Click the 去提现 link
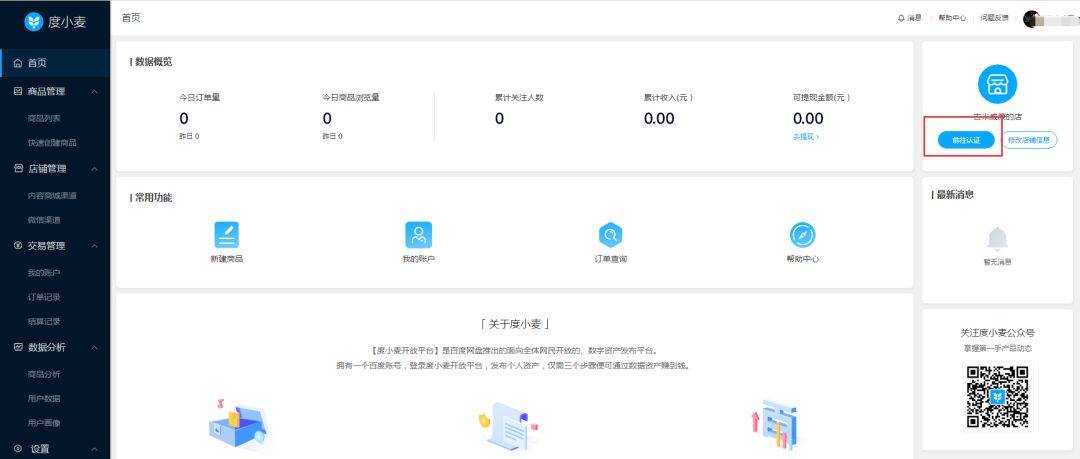The image size is (1080, 459). tap(806, 137)
